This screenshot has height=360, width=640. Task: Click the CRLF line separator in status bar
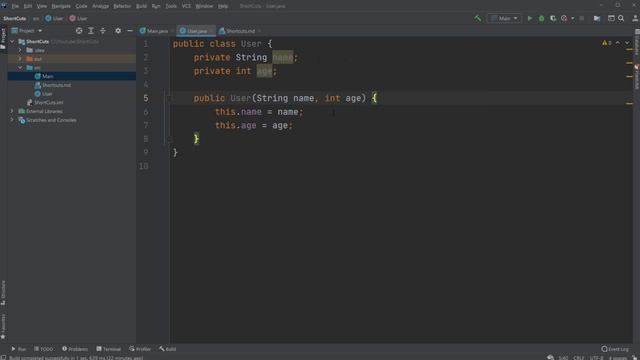pos(578,358)
